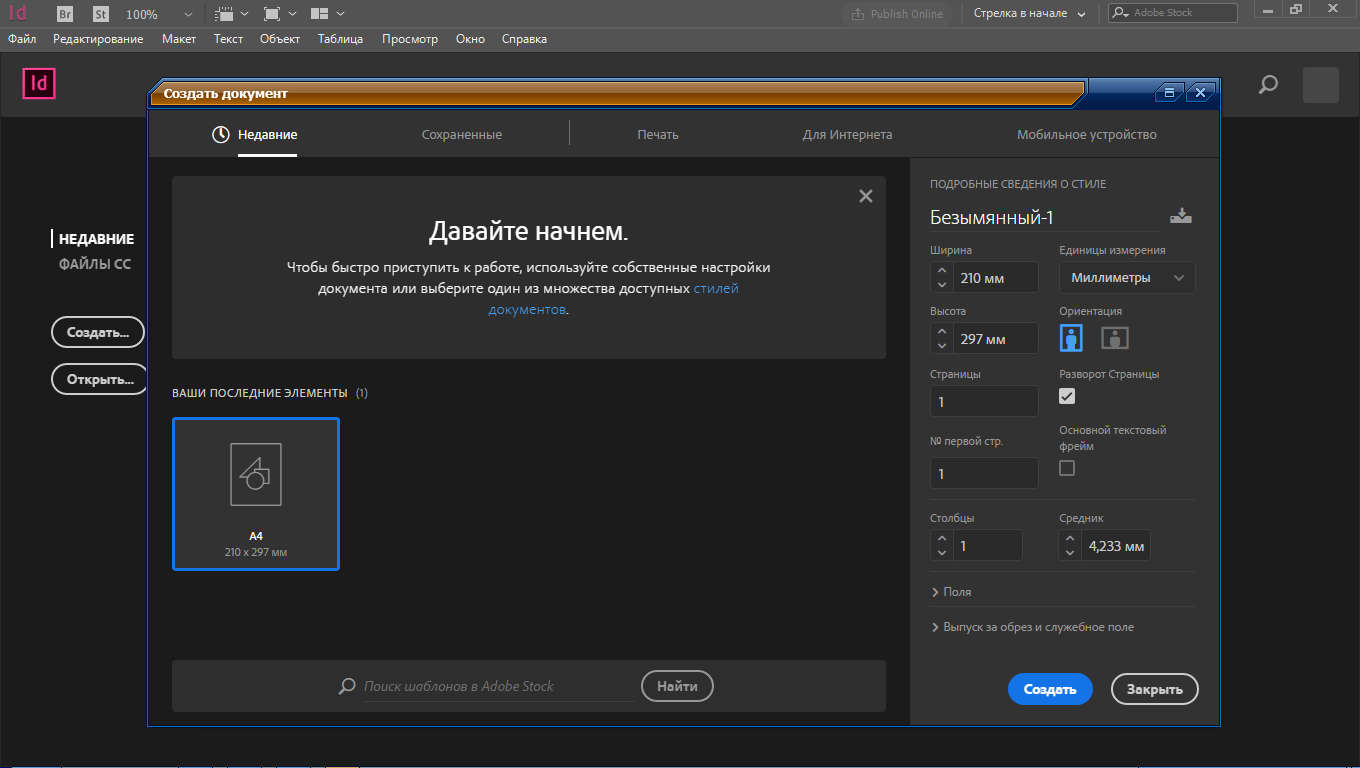Enable 'Основной текстовый фрейм' checkbox
Image resolution: width=1360 pixels, height=768 pixels.
(x=1067, y=468)
